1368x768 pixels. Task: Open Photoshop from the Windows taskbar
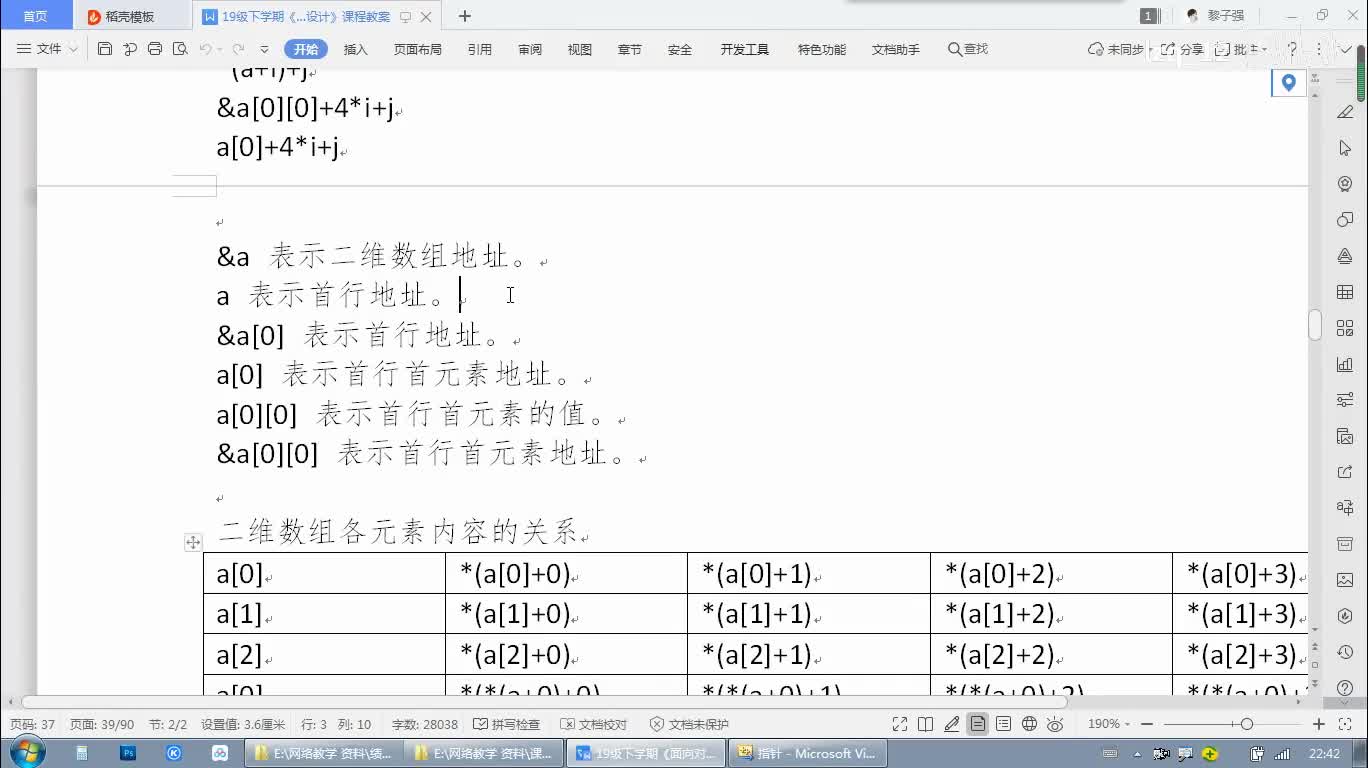(x=128, y=753)
